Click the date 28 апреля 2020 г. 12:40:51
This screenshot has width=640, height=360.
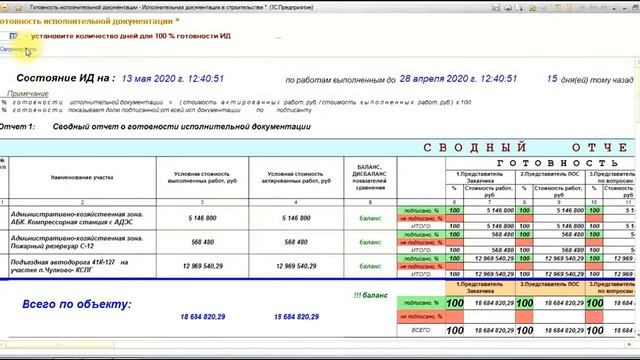point(458,78)
